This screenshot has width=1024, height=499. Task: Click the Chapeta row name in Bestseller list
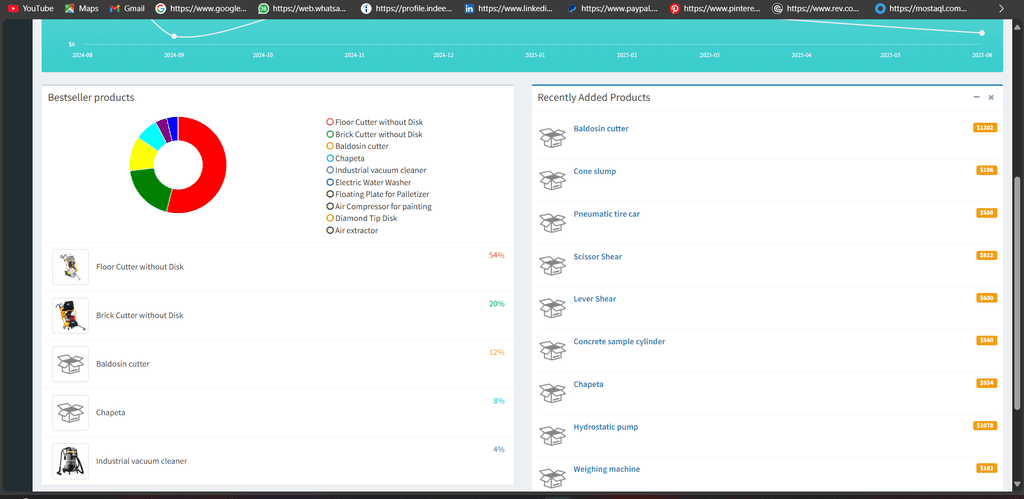point(110,413)
